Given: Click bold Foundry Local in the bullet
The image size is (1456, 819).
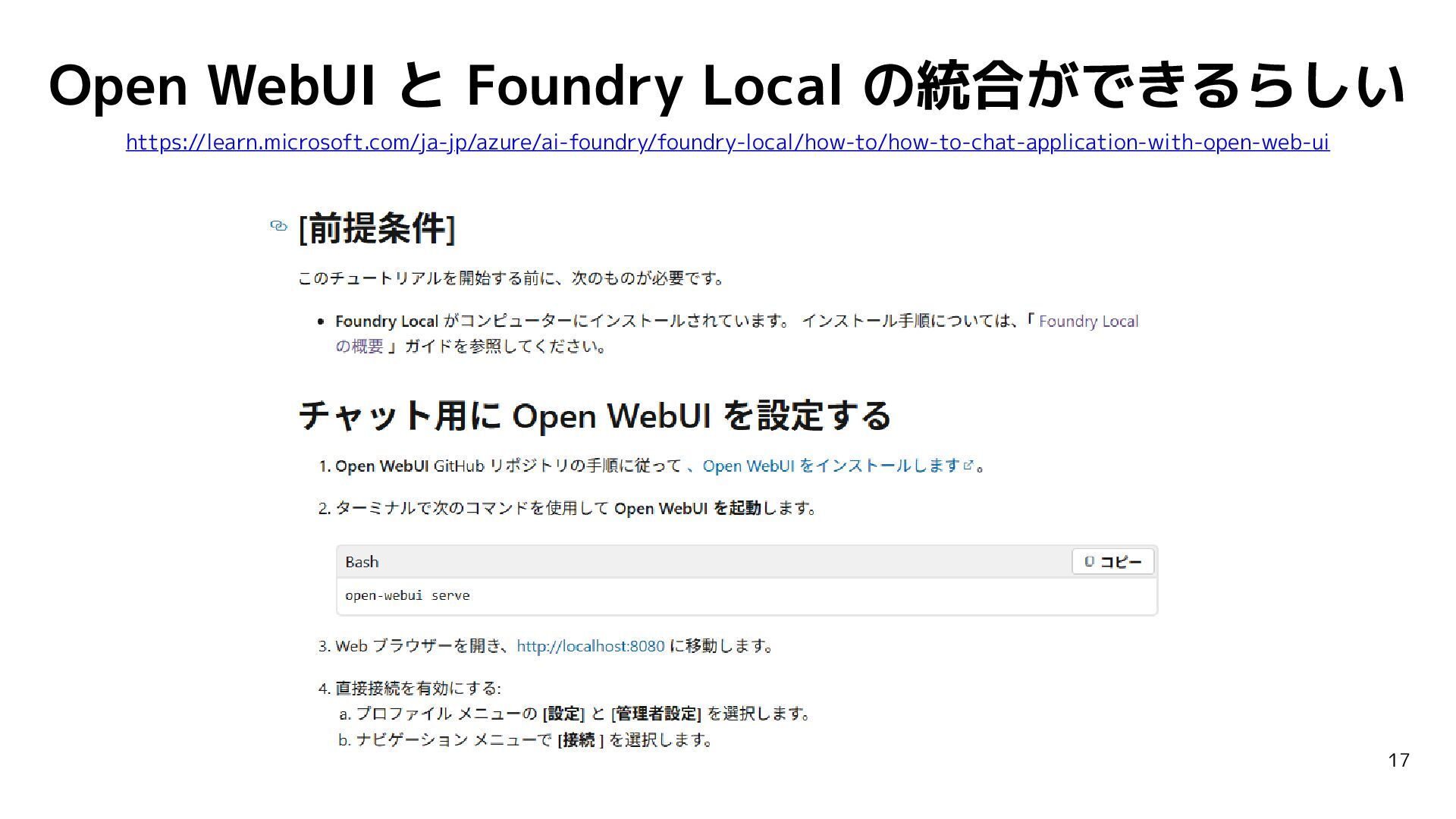Looking at the screenshot, I should (387, 322).
